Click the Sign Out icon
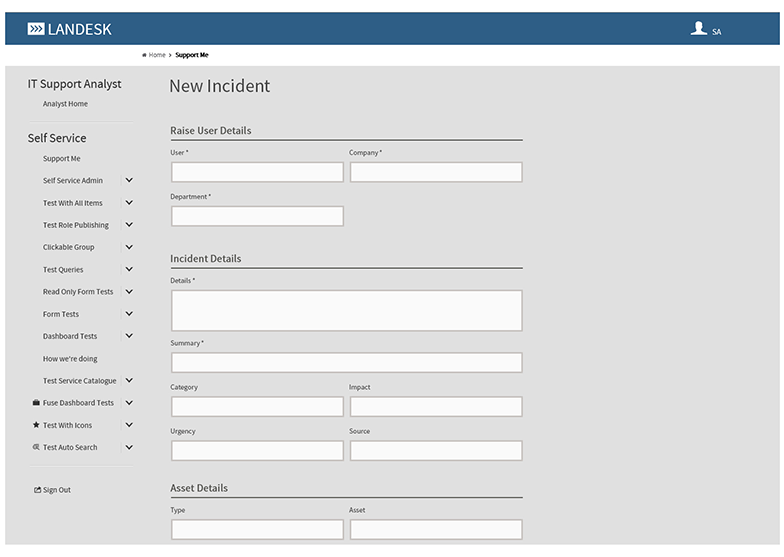Image resolution: width=784 pixels, height=557 pixels. click(37, 490)
